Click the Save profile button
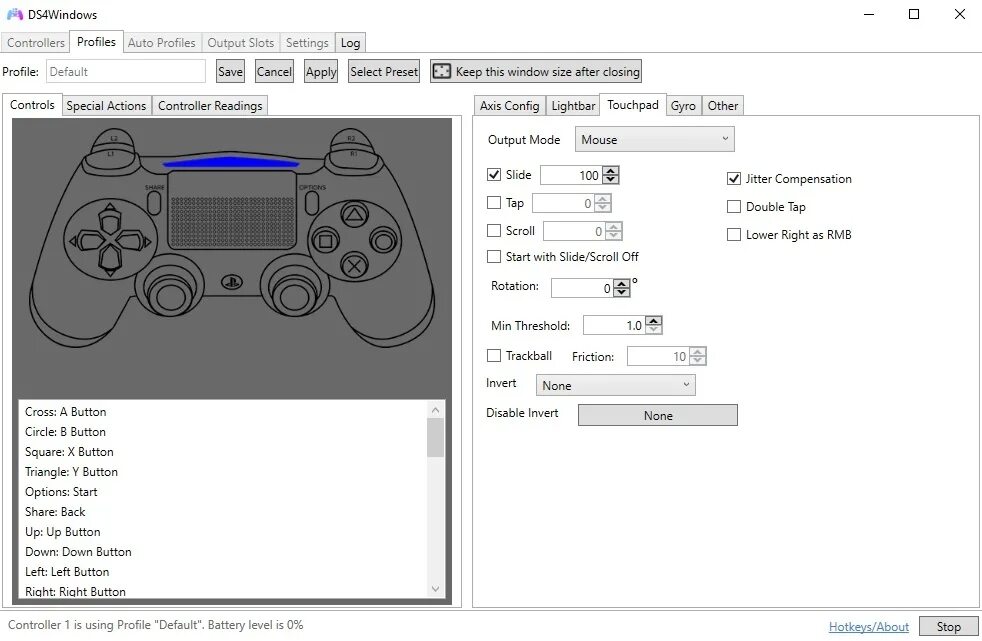 click(230, 71)
